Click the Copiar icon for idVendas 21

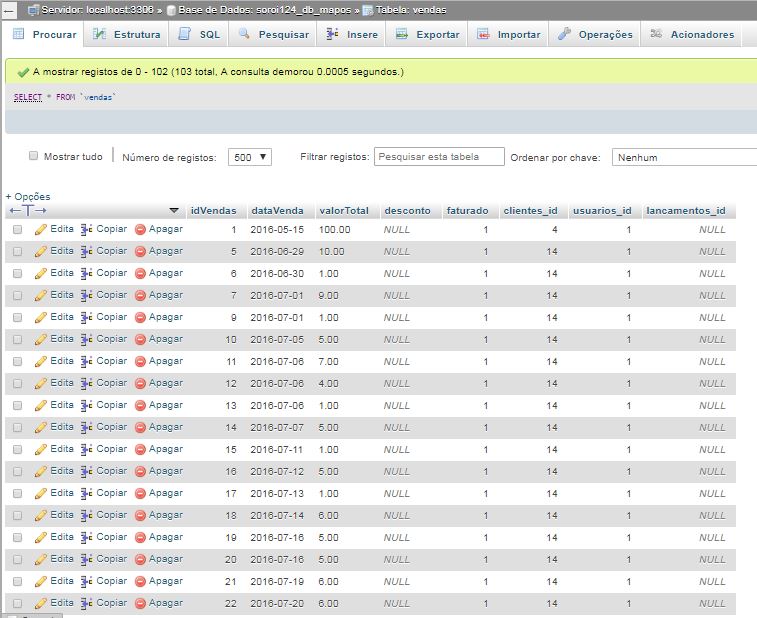86,581
